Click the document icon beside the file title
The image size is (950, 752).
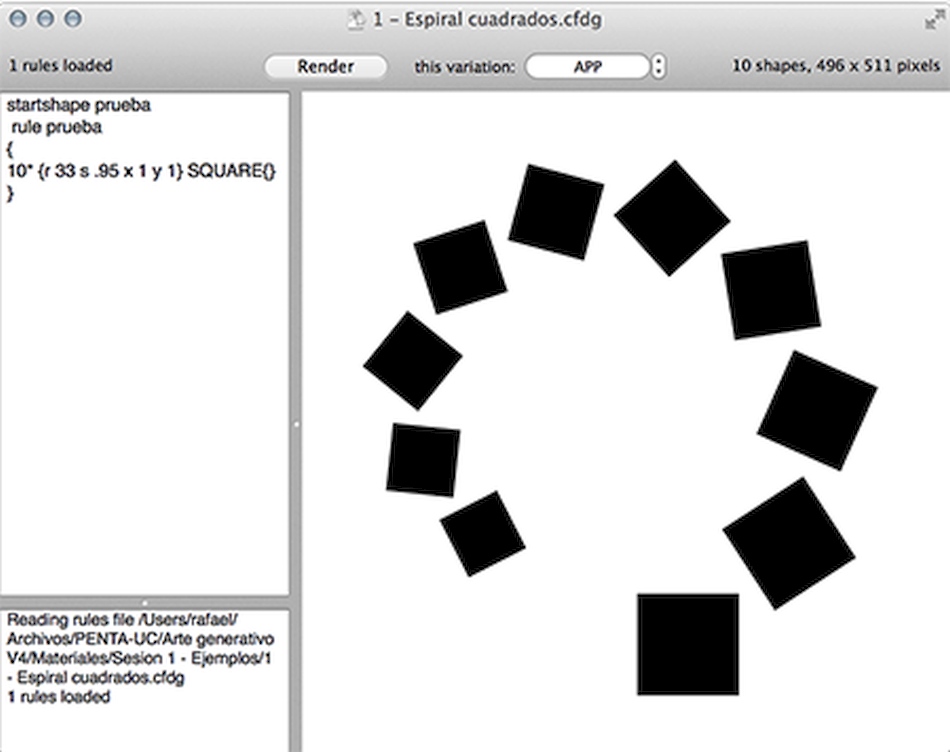[x=356, y=19]
